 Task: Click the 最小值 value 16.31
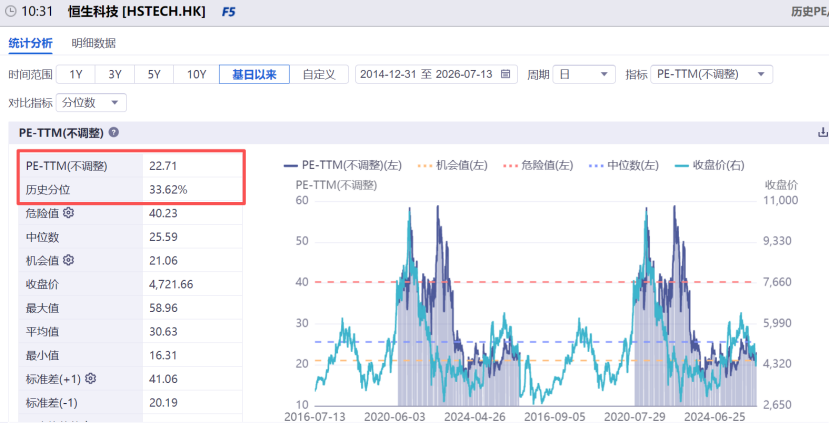pyautogui.click(x=163, y=355)
